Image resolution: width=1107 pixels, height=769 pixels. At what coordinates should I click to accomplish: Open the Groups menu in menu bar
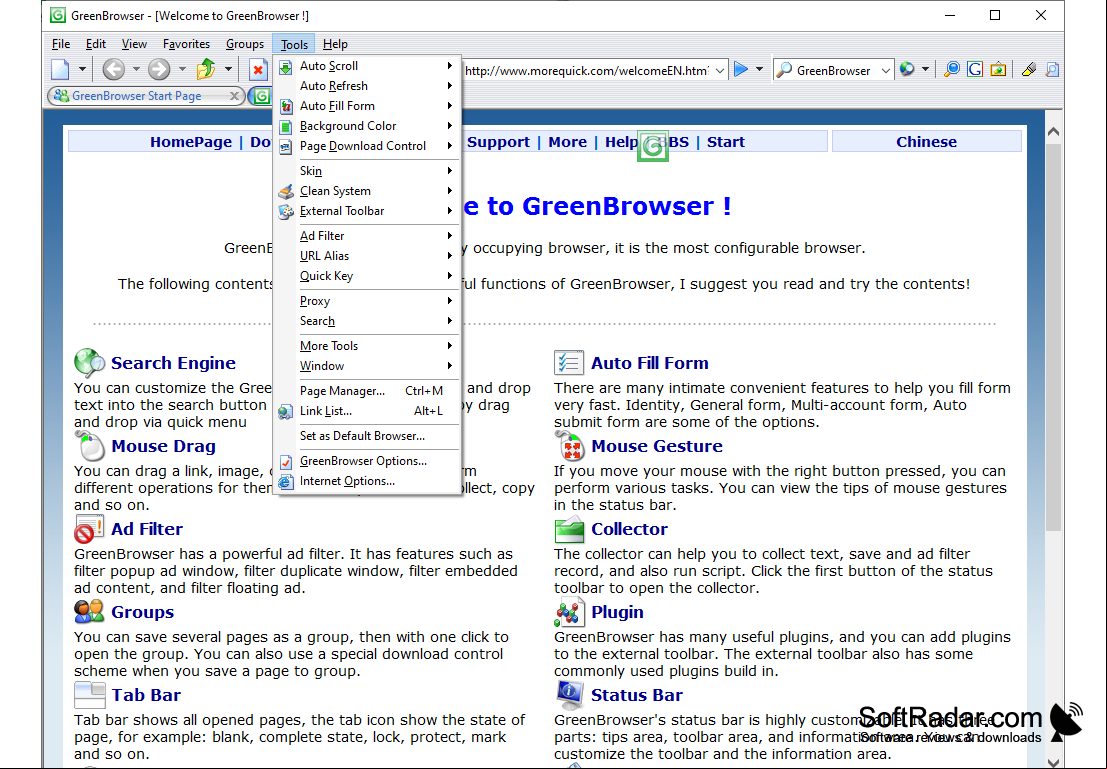244,44
